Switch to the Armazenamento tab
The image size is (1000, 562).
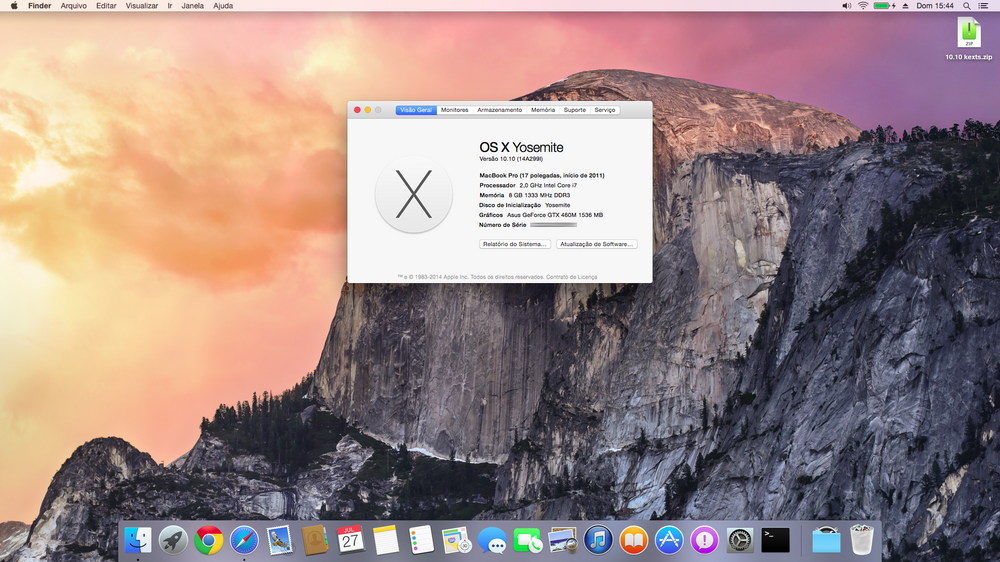point(499,110)
